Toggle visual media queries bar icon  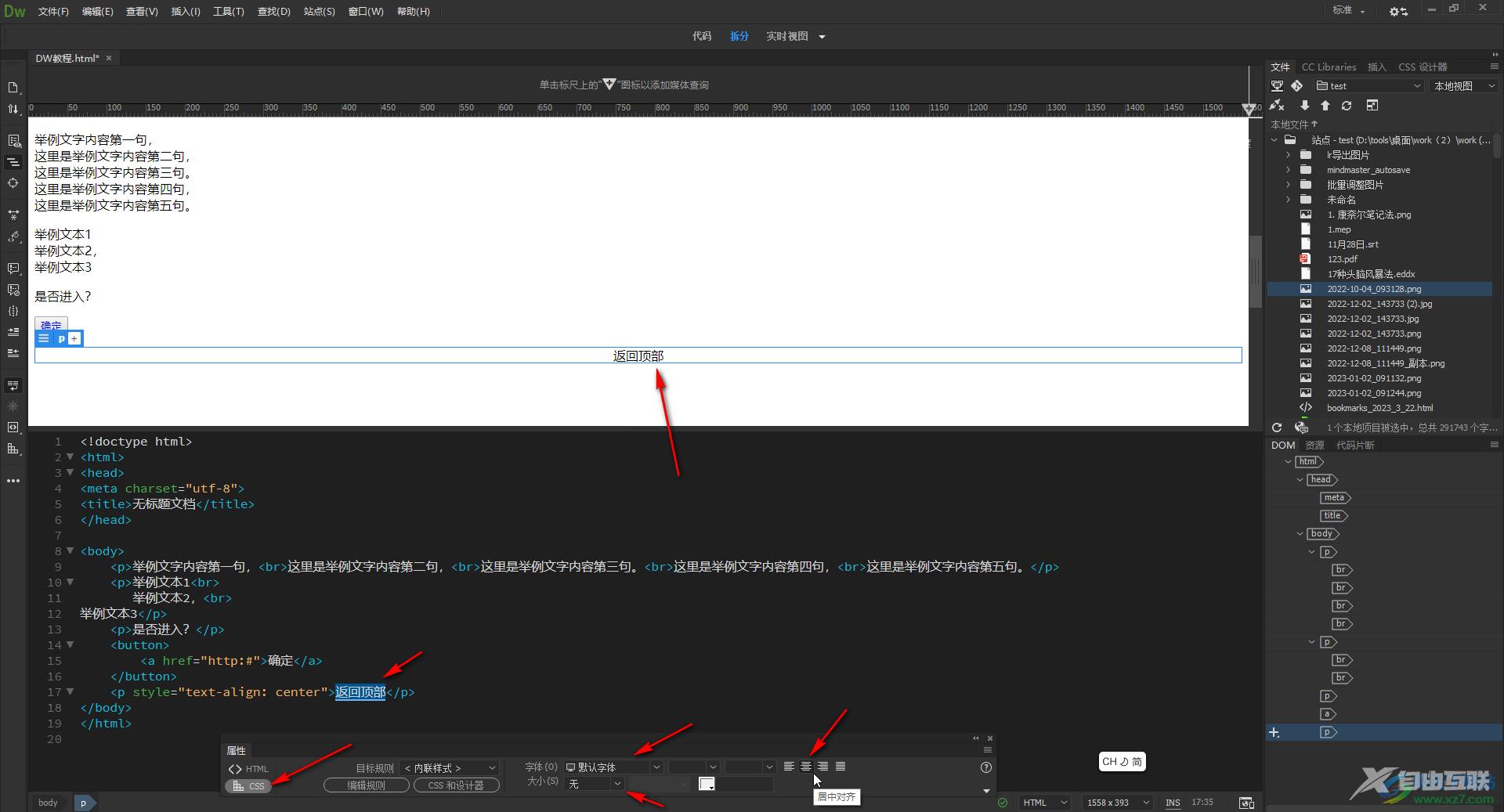click(13, 162)
